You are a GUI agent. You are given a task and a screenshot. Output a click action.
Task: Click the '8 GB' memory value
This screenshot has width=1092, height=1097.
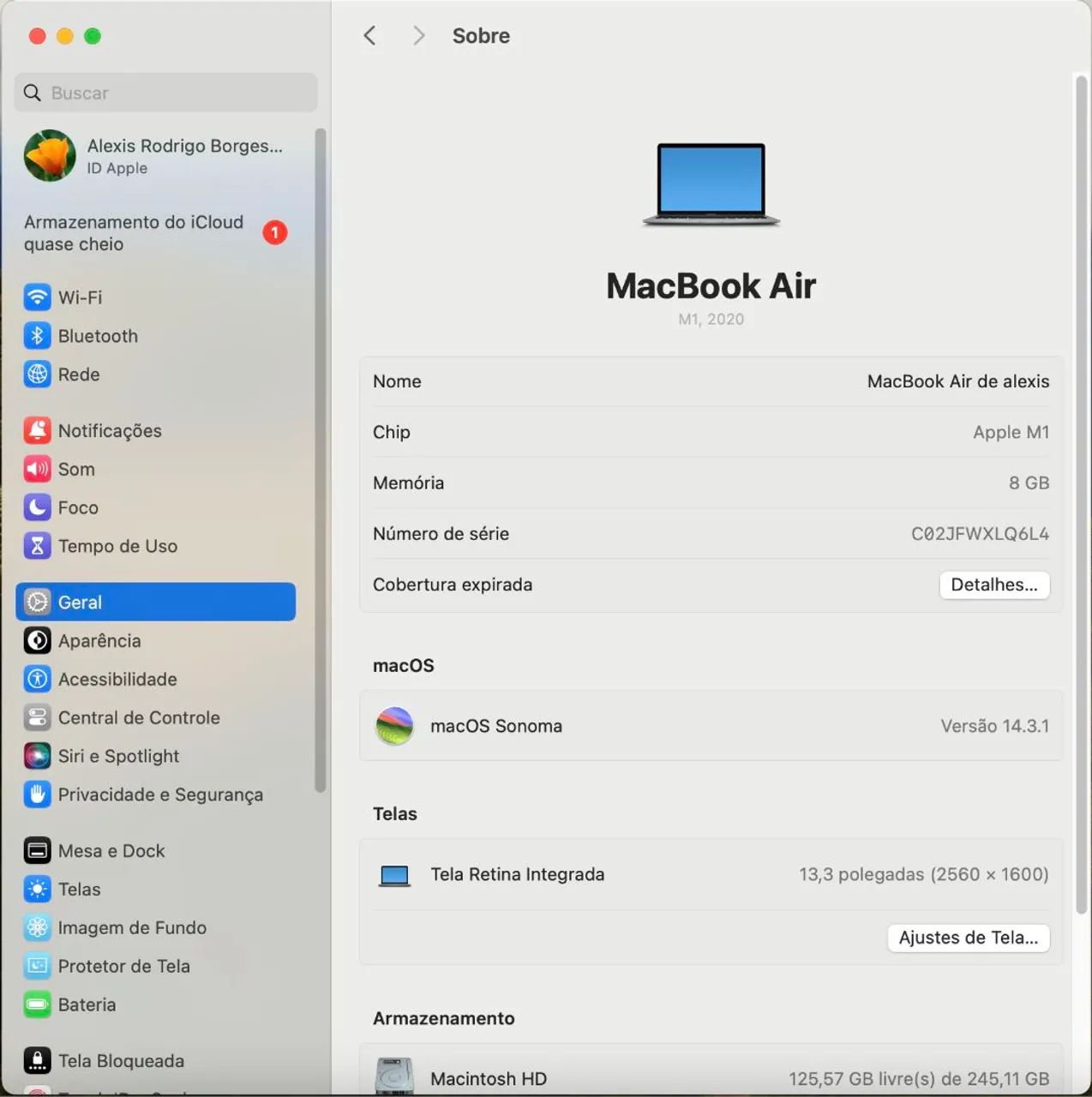[1029, 483]
